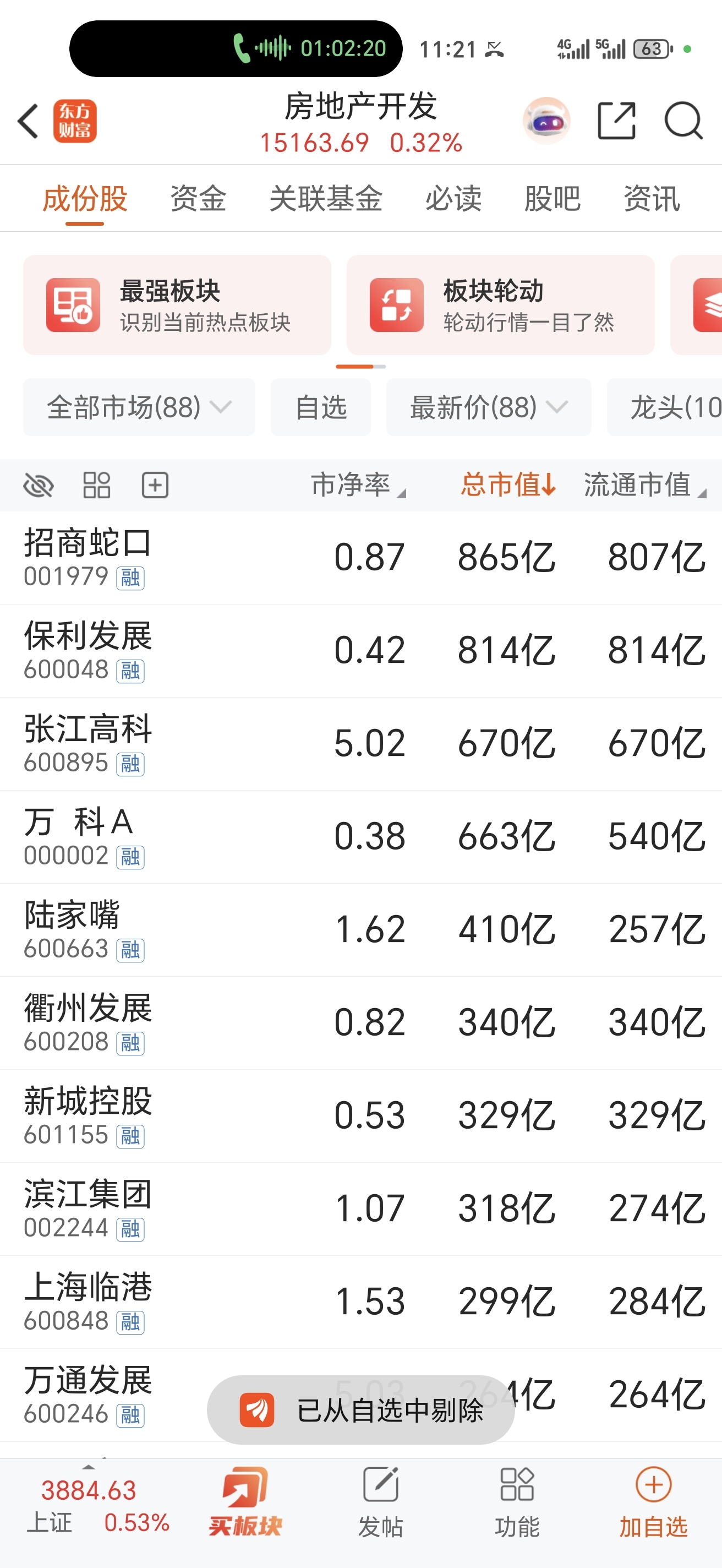
Task: Expand the 最新价(88) dropdown
Action: (x=489, y=407)
